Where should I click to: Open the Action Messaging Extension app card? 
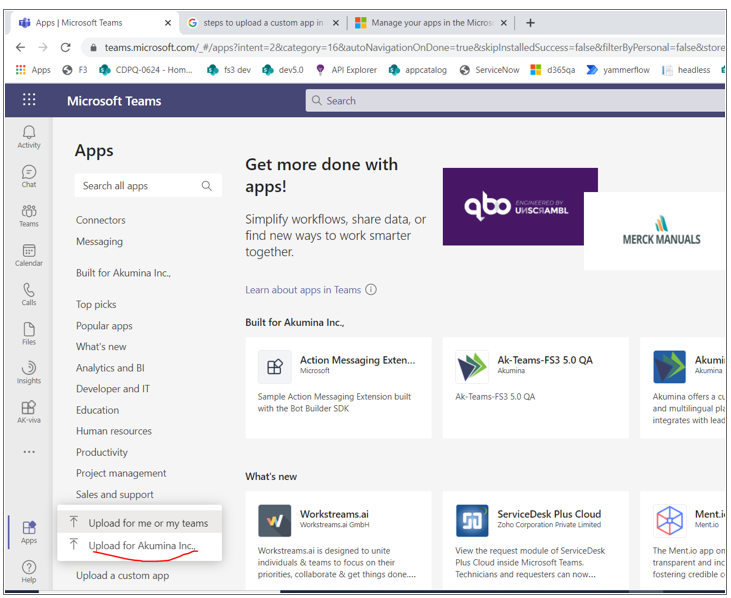point(338,387)
